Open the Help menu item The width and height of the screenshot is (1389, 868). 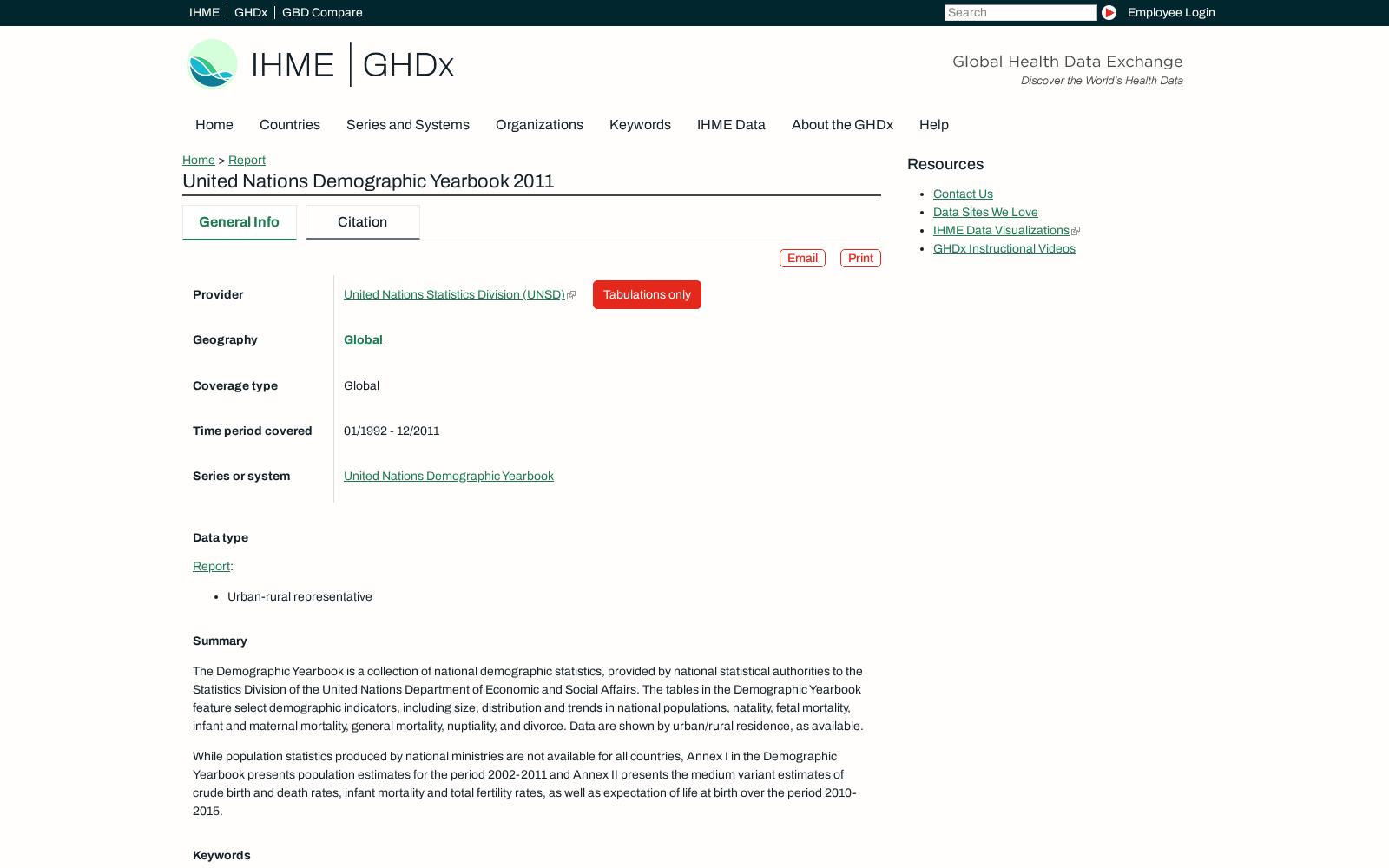click(x=934, y=125)
